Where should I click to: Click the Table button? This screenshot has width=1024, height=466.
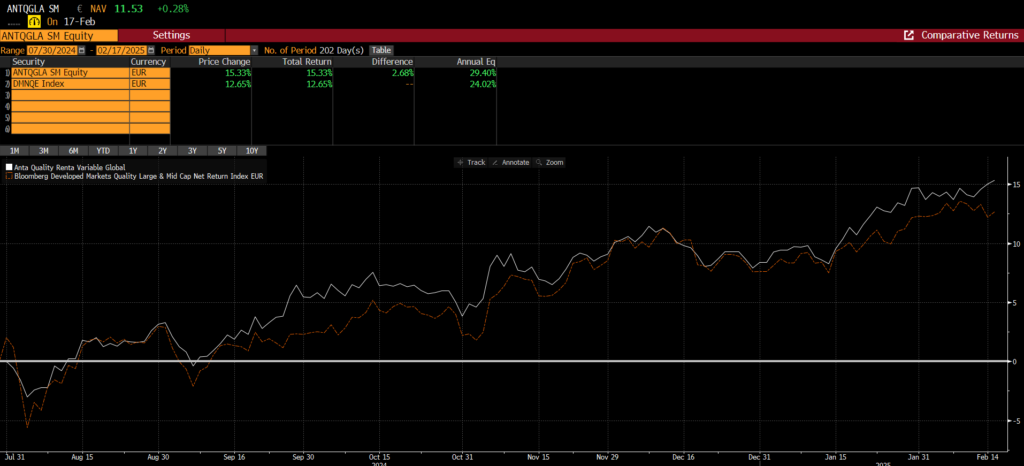coord(381,49)
